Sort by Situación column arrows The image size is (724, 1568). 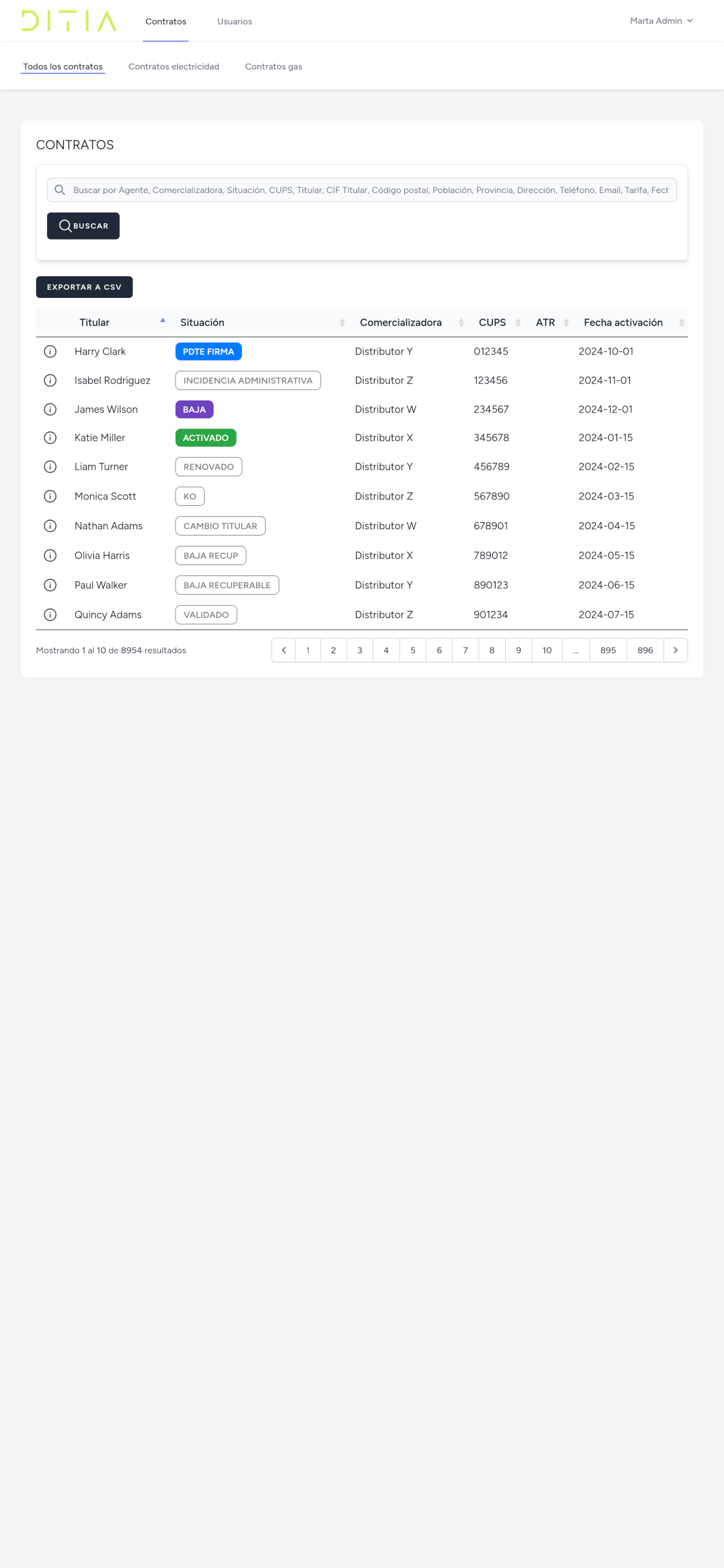[x=342, y=322]
